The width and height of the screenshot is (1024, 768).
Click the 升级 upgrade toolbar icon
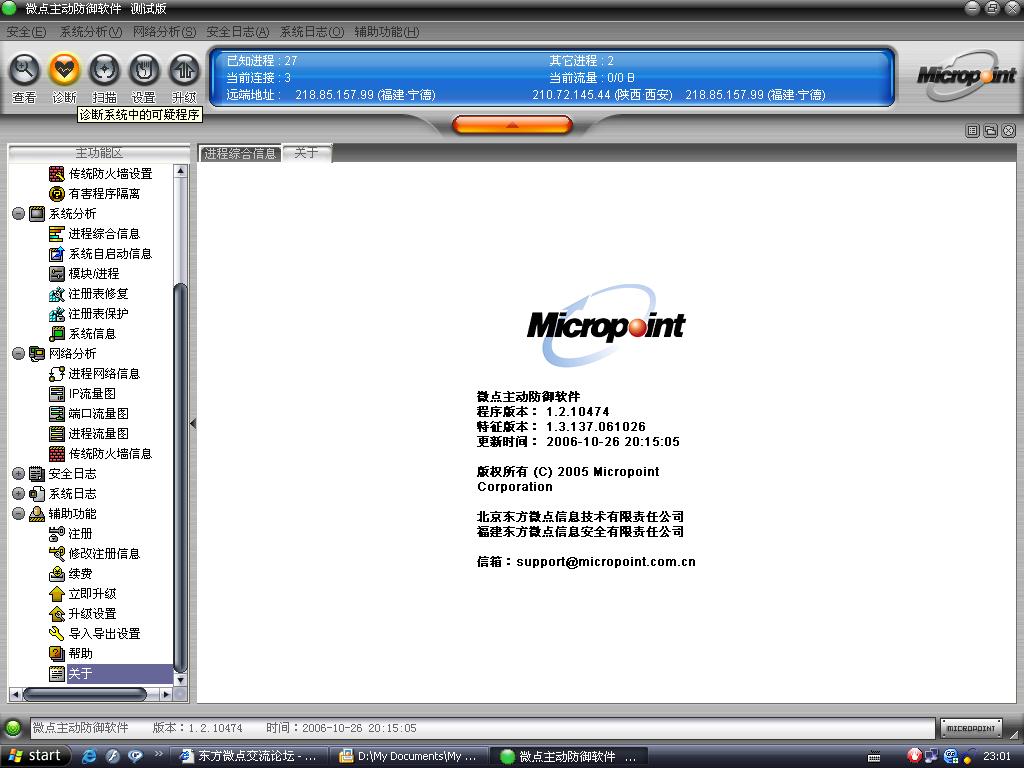[184, 70]
